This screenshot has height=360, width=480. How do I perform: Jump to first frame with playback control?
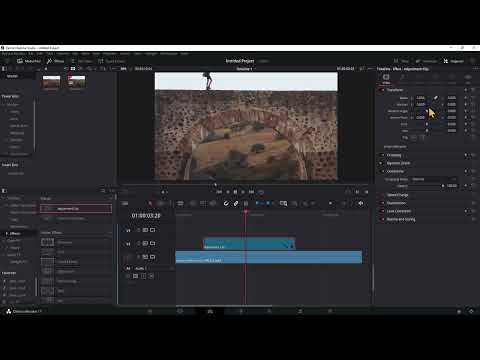pyautogui.click(x=219, y=192)
